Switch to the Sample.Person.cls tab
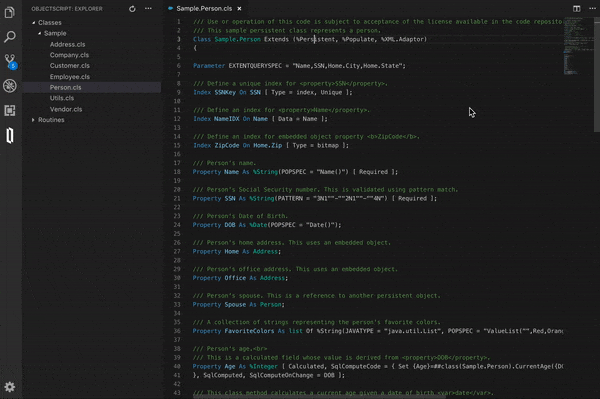The image size is (600, 399). (x=204, y=8)
